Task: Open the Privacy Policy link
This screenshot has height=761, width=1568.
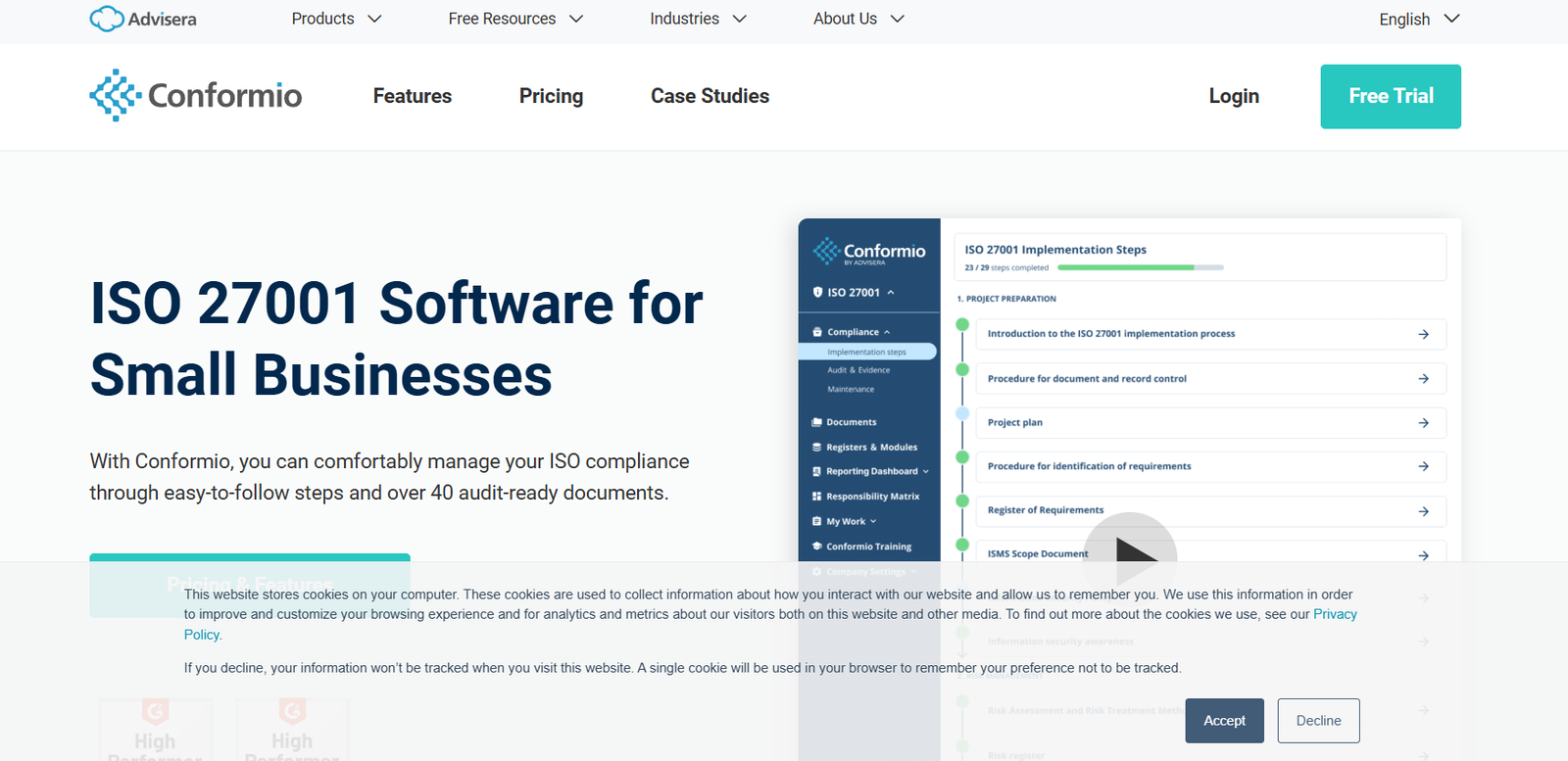Action: [1335, 614]
